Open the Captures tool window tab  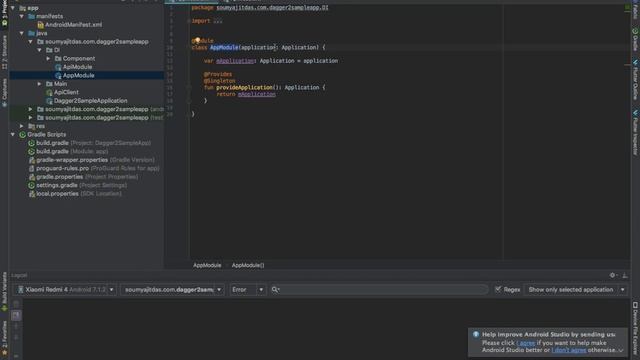click(x=4, y=93)
